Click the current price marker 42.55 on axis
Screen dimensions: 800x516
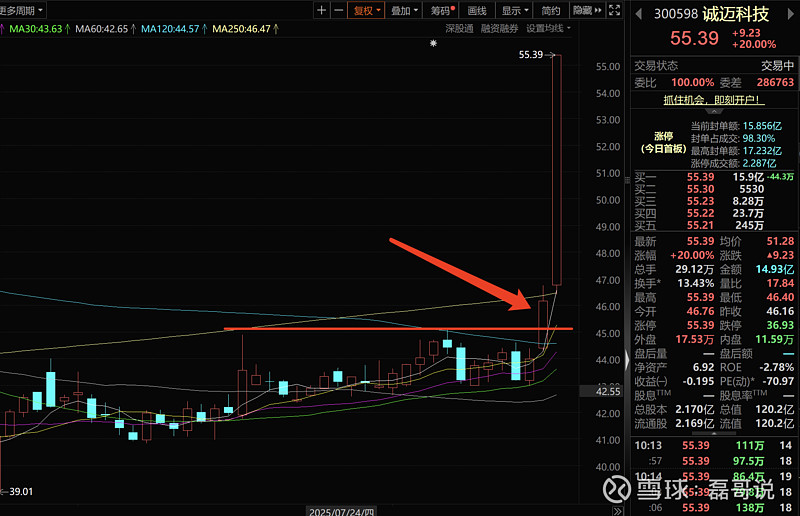tap(608, 391)
